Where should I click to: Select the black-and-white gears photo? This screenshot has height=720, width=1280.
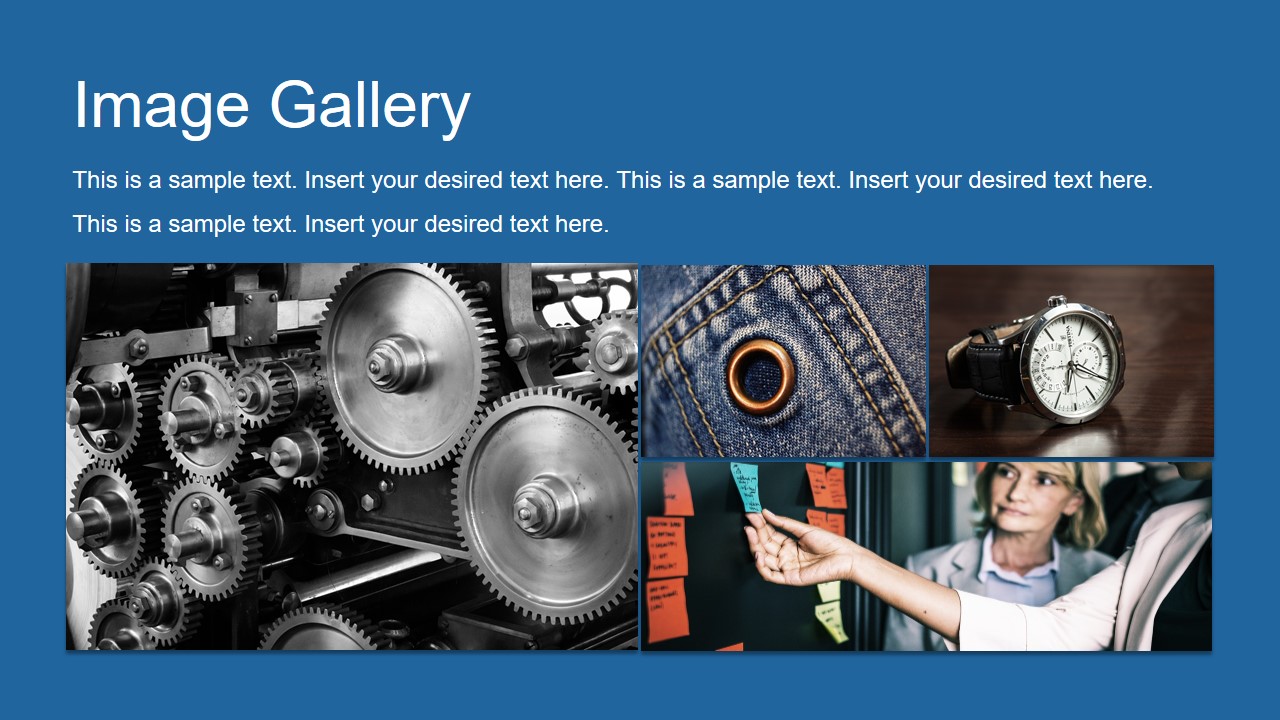pos(352,457)
